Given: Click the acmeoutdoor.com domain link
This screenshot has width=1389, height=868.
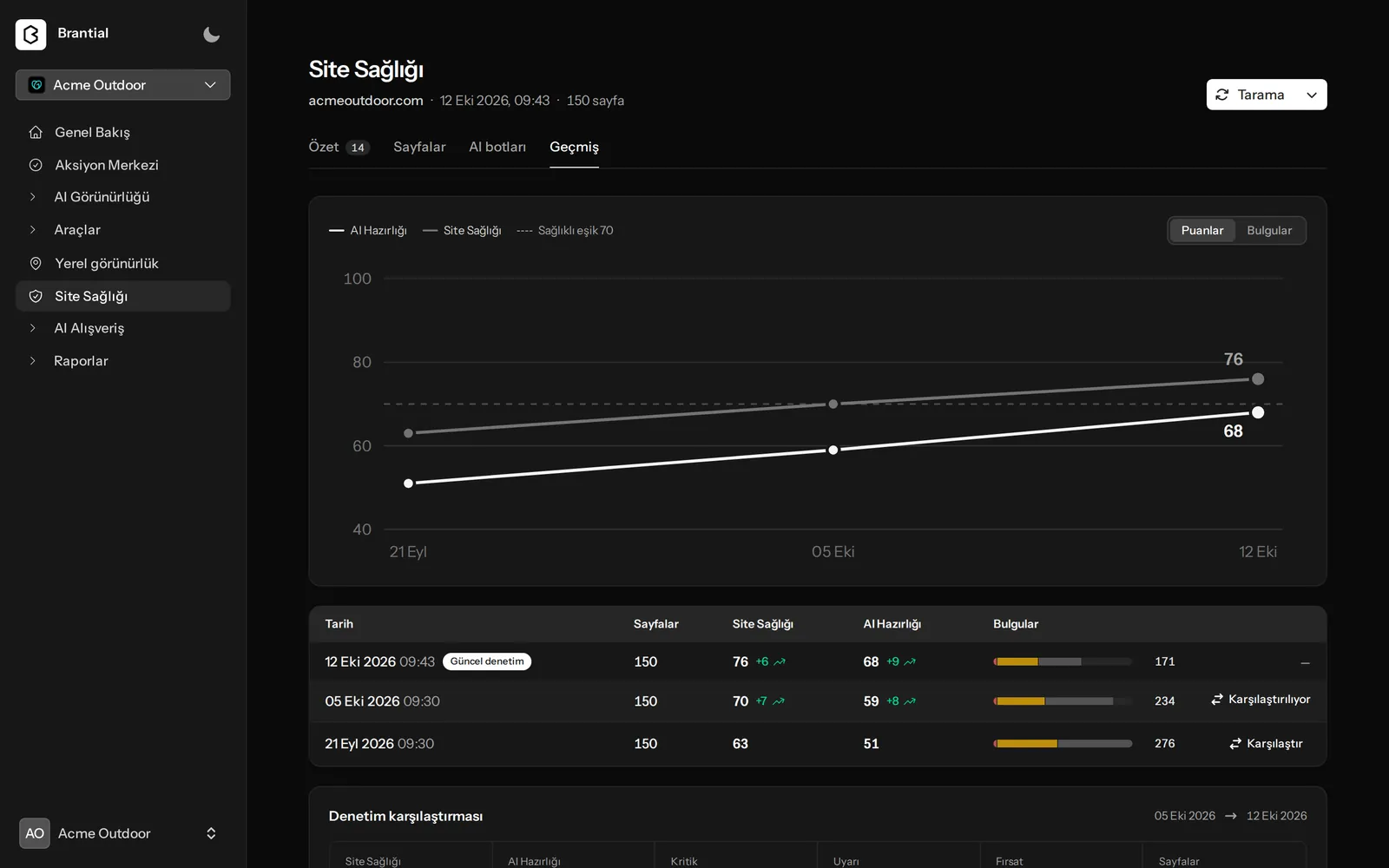Looking at the screenshot, I should tap(365, 101).
